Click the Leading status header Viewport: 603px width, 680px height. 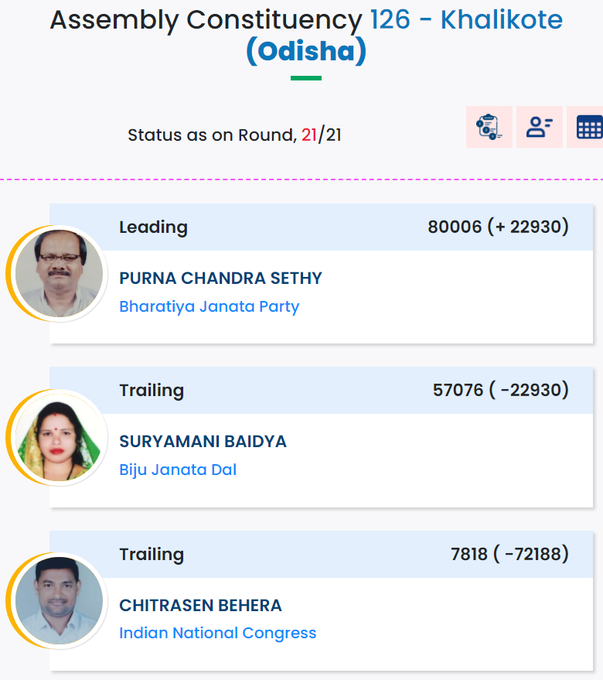[154, 227]
